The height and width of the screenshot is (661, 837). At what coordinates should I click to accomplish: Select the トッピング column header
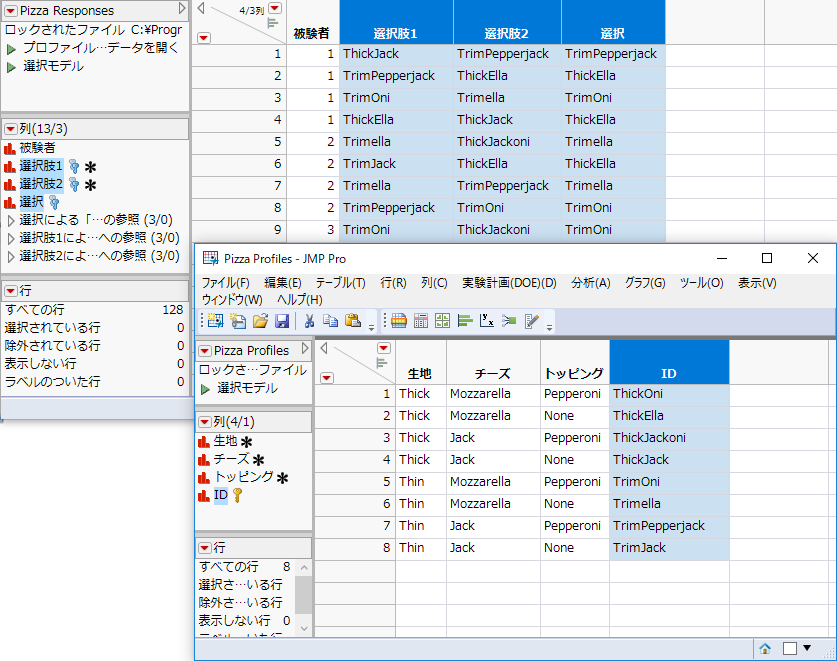click(x=574, y=373)
